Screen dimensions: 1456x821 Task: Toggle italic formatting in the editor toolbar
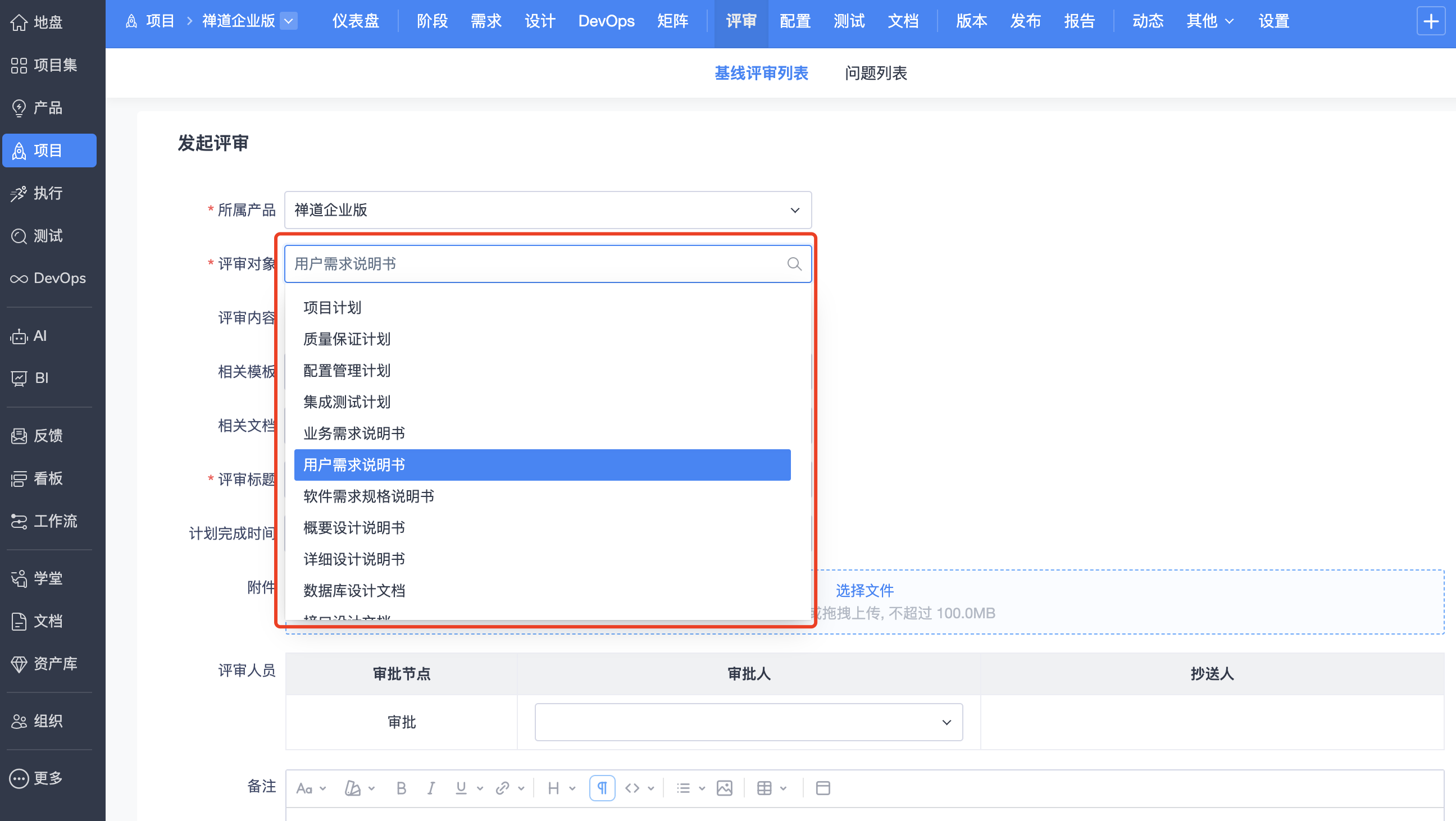[431, 788]
